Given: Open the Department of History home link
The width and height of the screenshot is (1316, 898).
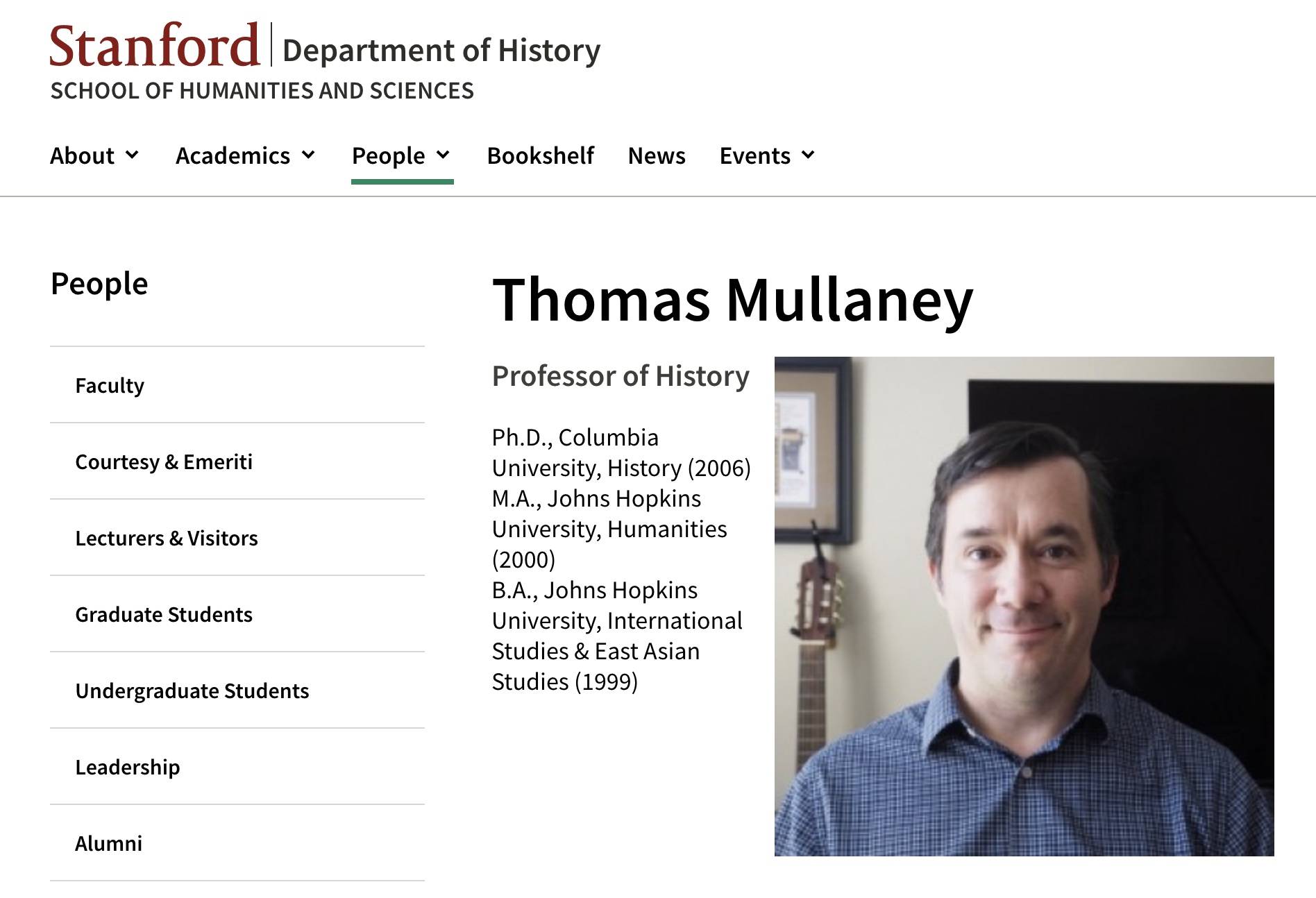Looking at the screenshot, I should coord(441,51).
